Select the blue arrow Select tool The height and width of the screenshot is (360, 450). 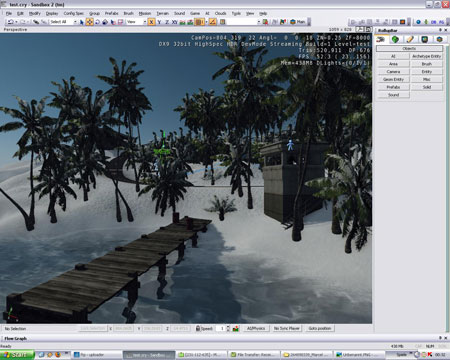click(x=82, y=22)
